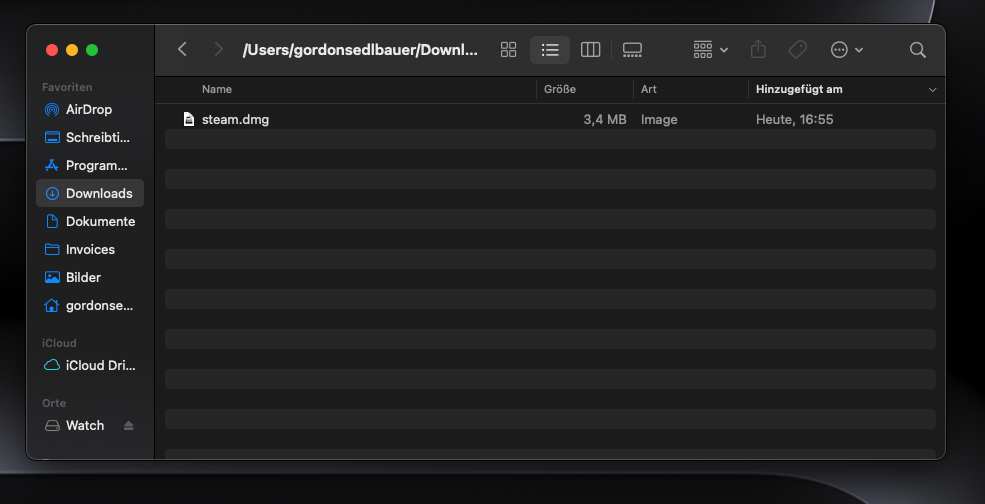This screenshot has height=504, width=985.
Task: Close the Finder window
Action: [x=52, y=50]
